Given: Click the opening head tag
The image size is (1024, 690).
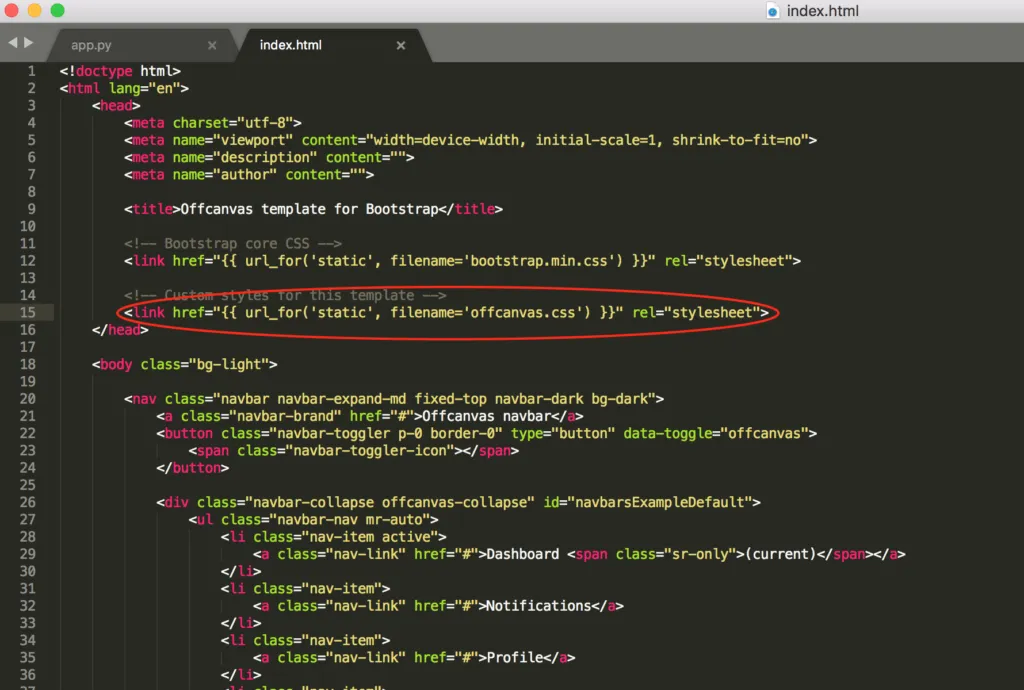Looking at the screenshot, I should click(x=116, y=105).
